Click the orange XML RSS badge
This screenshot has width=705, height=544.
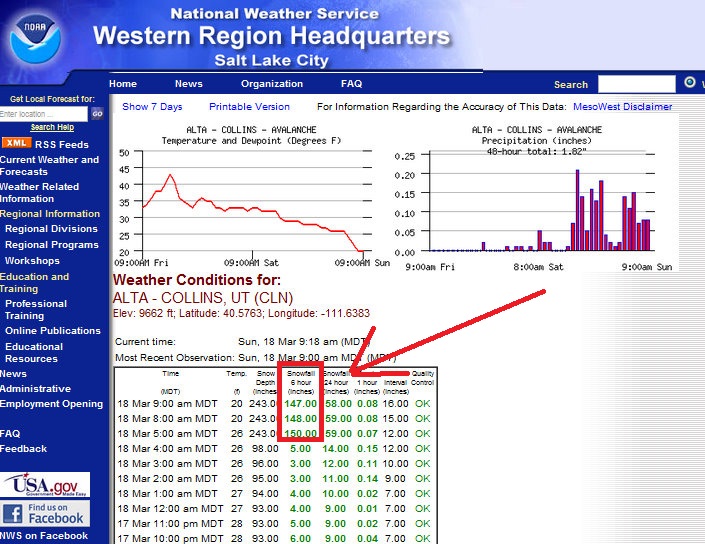pos(16,144)
